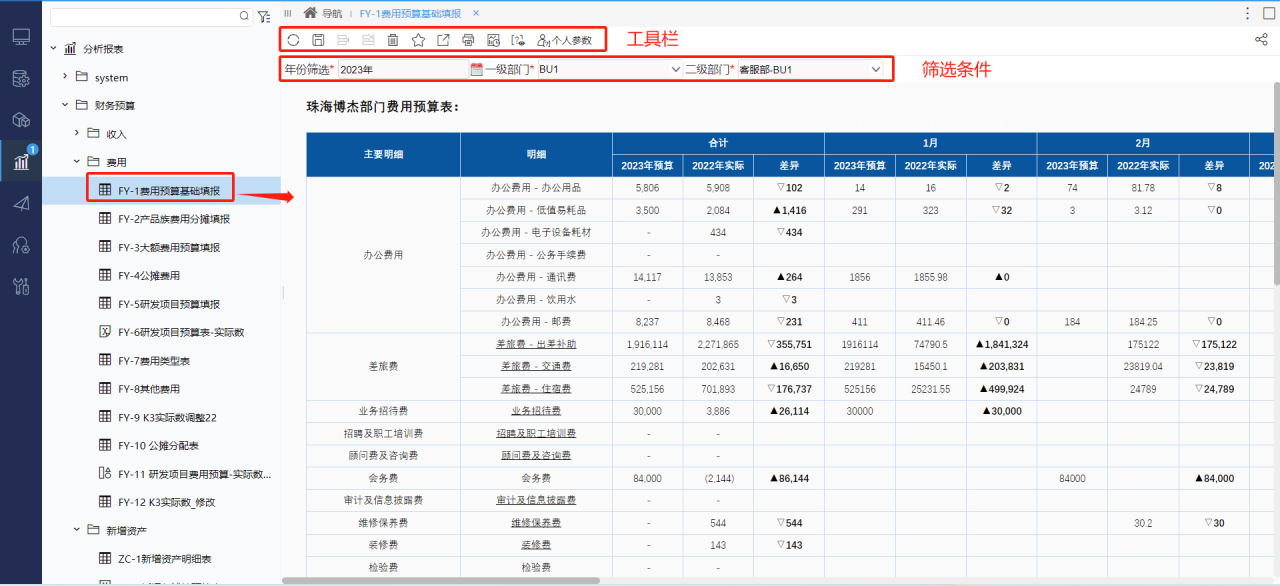The width and height of the screenshot is (1280, 586).
Task: Click the share icon at top right
Action: pyautogui.click(x=1261, y=40)
